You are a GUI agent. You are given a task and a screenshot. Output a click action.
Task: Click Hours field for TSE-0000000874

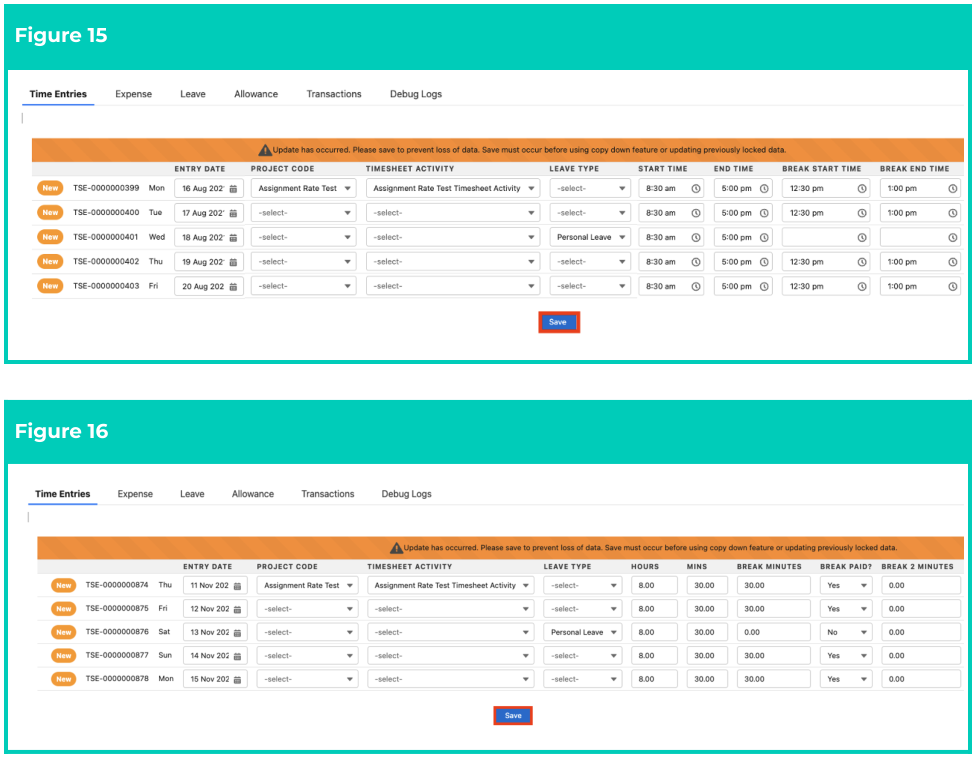pos(654,586)
